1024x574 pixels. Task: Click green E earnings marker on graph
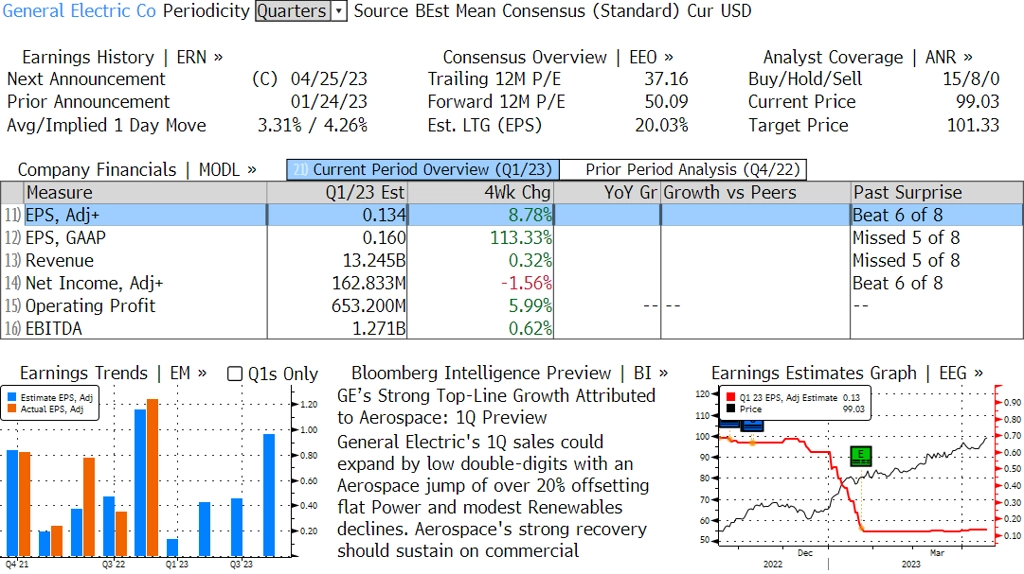point(861,456)
